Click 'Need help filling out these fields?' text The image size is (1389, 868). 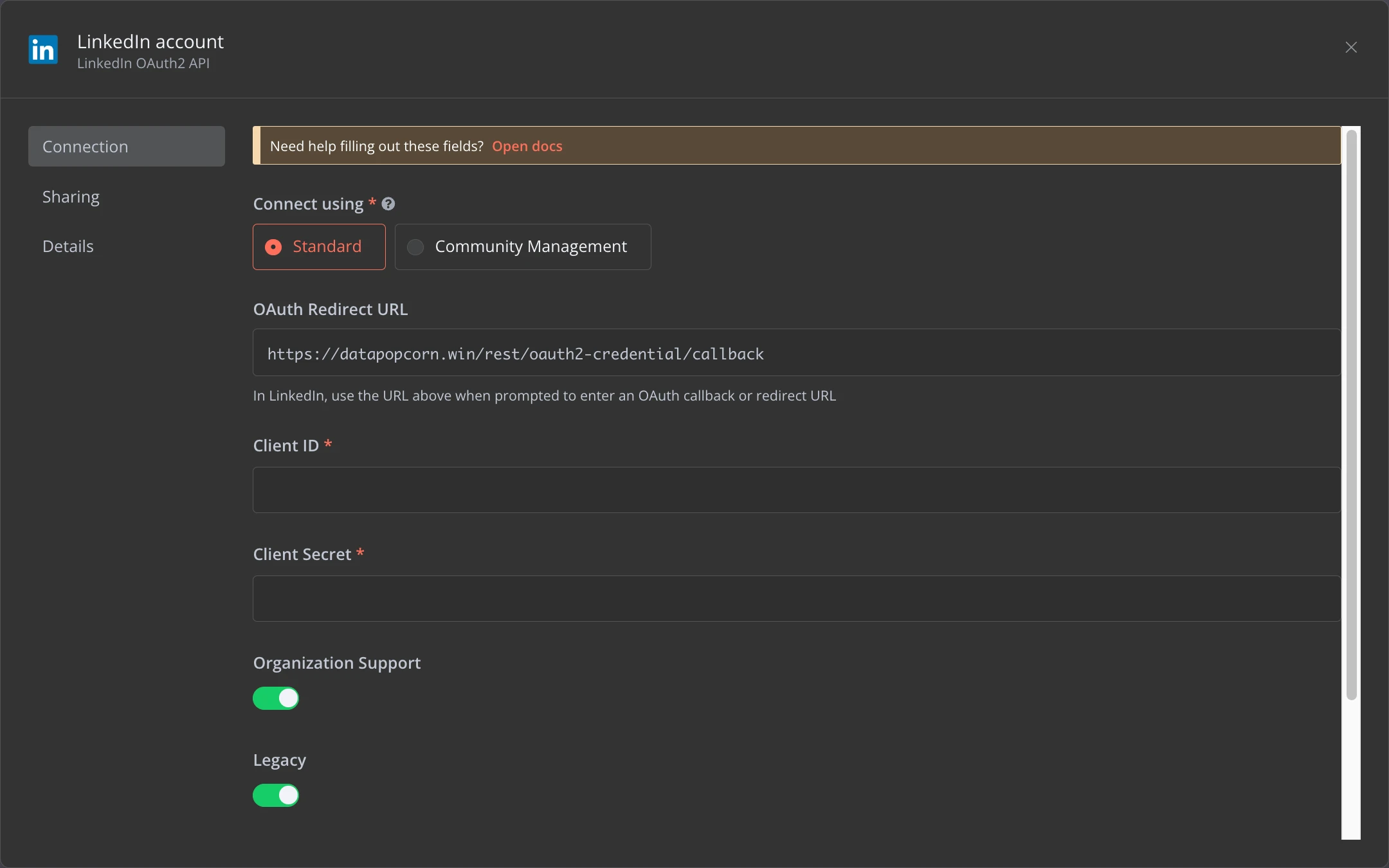pos(377,146)
